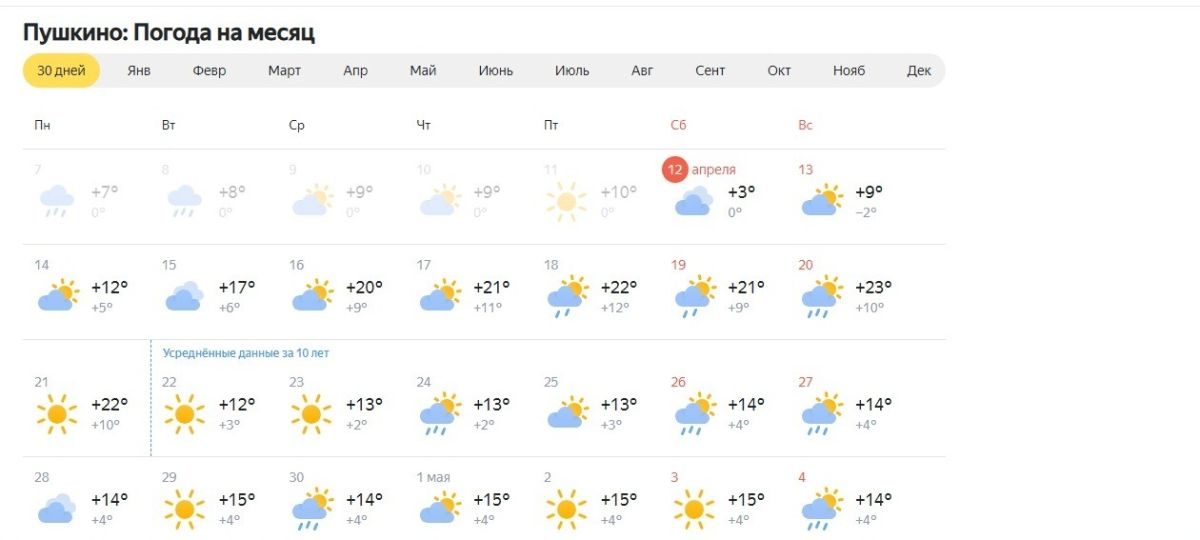The height and width of the screenshot is (540, 1200).
Task: Switch to the Апр month tab
Action: coord(355,71)
